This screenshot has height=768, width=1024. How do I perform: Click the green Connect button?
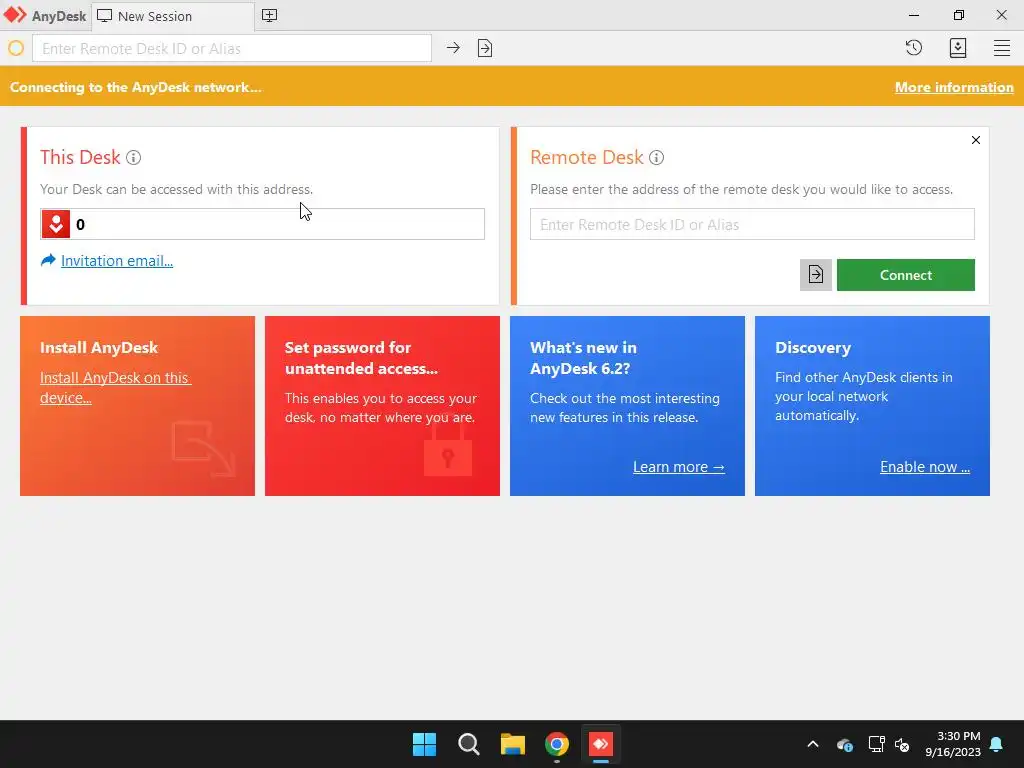(906, 275)
